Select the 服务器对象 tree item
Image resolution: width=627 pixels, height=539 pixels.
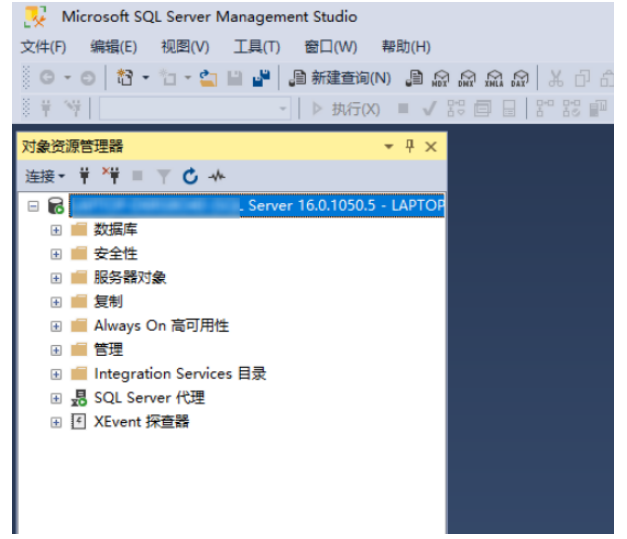[130, 277]
